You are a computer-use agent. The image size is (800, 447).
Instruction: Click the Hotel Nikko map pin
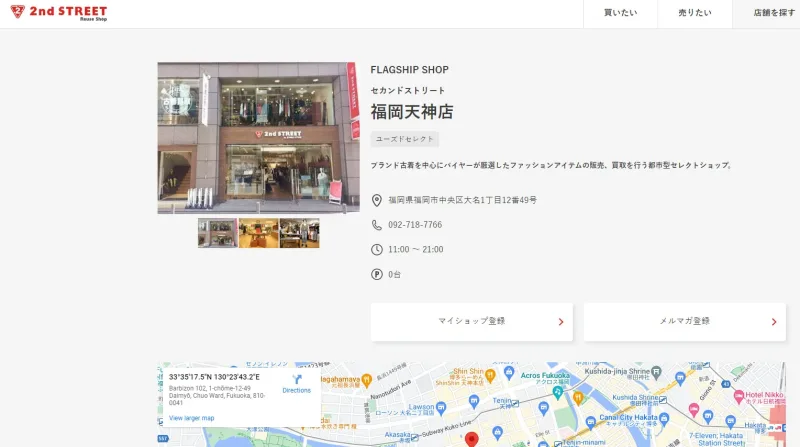tap(739, 395)
